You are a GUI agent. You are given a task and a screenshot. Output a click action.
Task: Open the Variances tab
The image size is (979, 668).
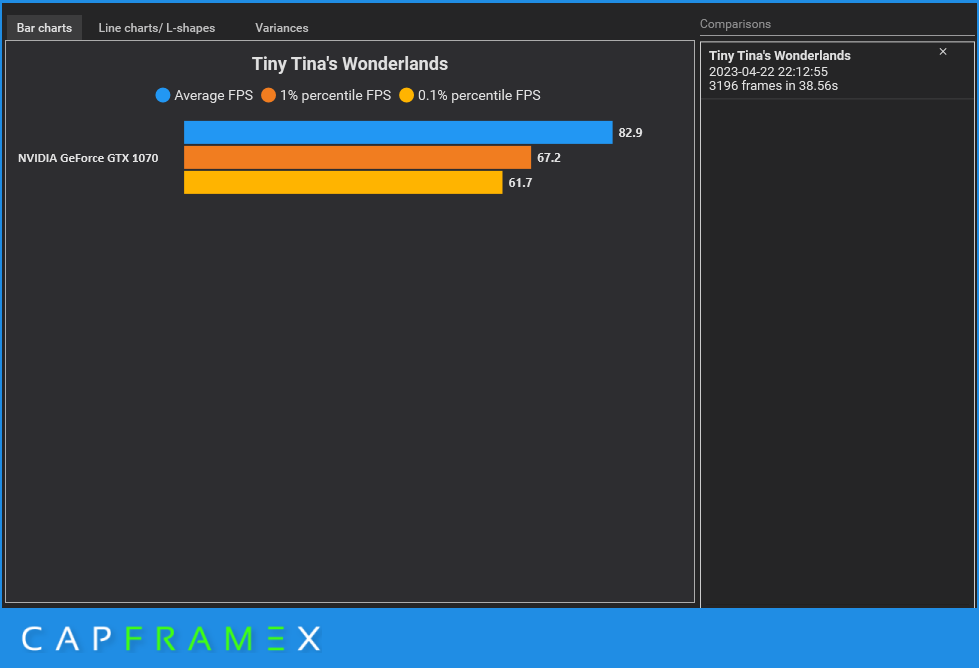point(282,28)
